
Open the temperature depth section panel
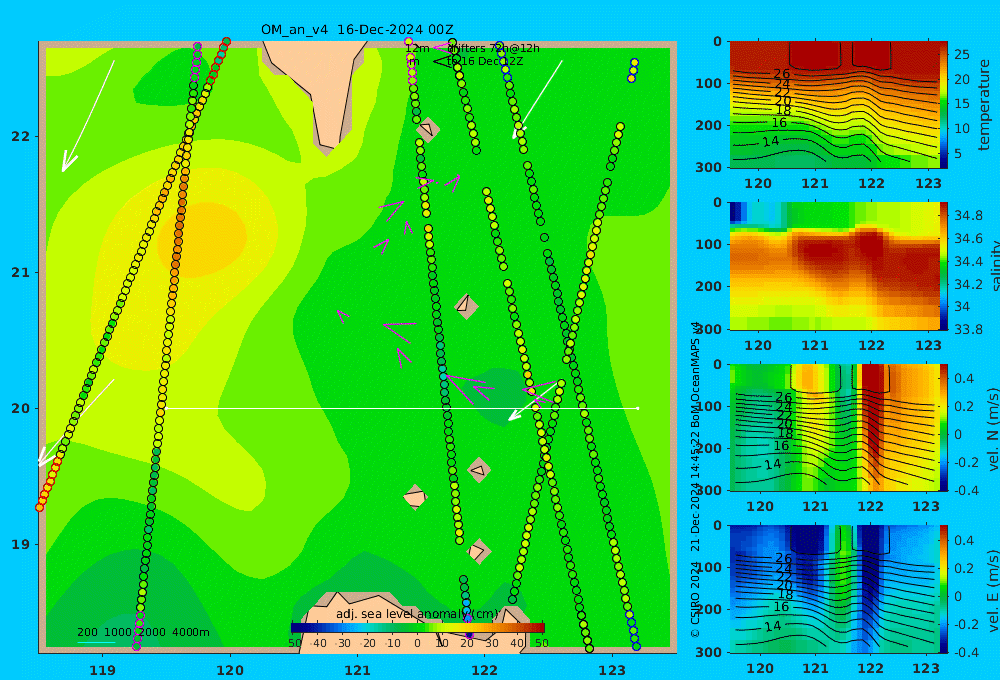834,105
